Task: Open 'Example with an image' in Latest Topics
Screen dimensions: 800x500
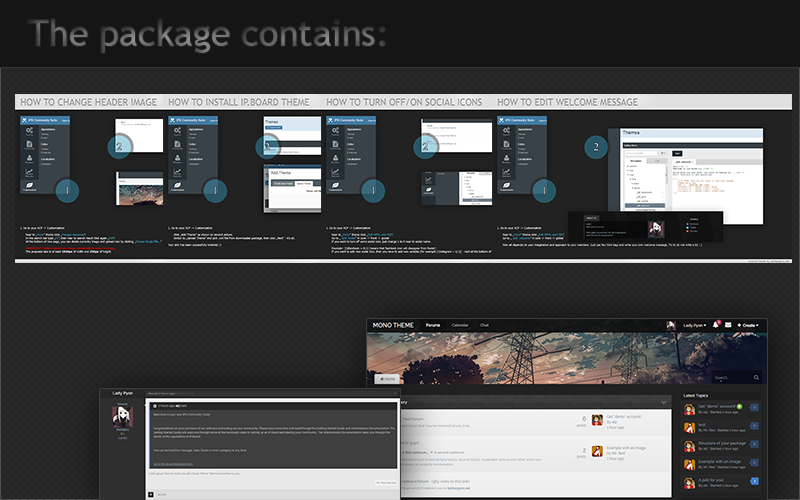Action: point(719,461)
